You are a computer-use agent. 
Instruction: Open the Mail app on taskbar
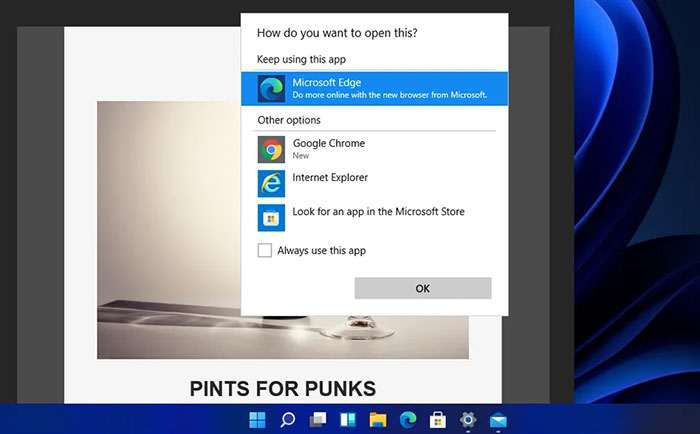coord(498,420)
